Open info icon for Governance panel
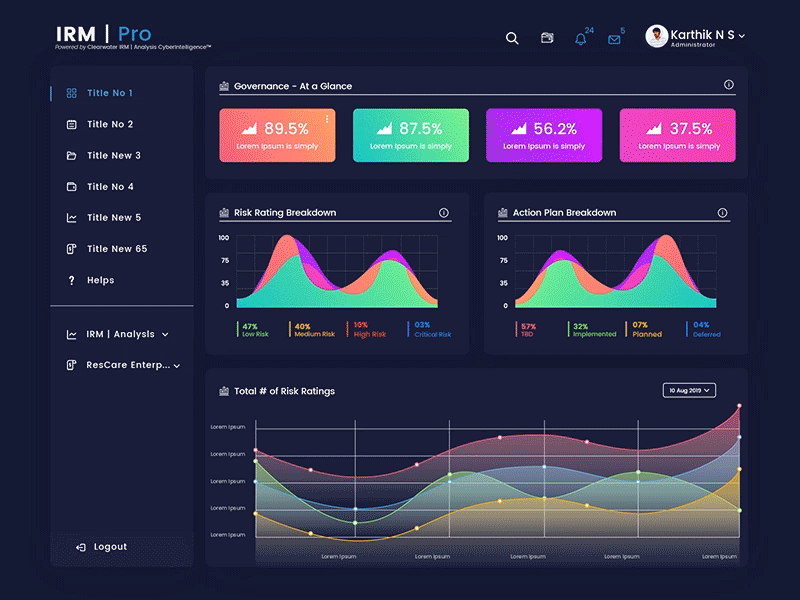 [x=729, y=85]
